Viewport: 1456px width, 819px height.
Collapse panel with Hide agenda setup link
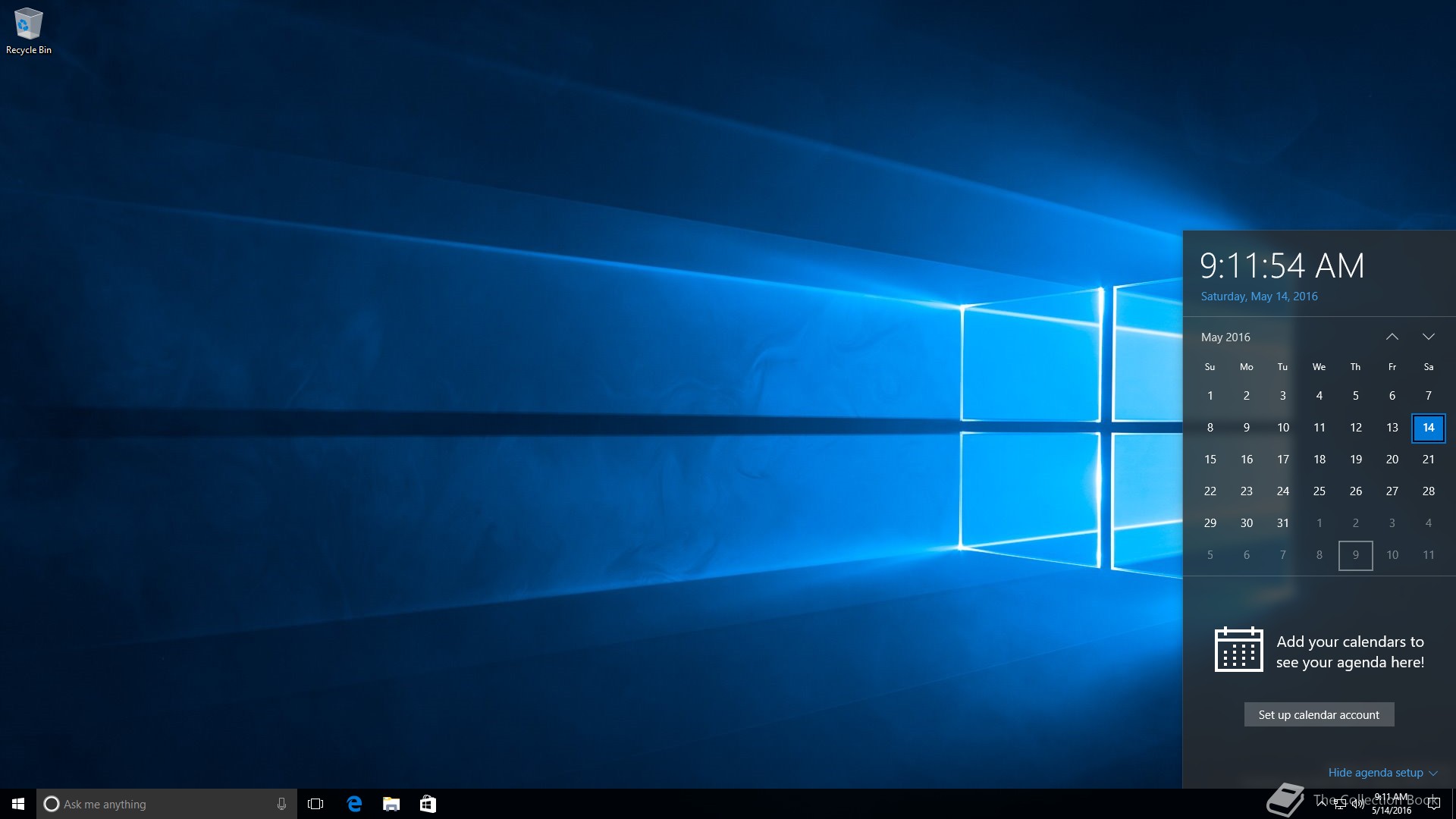(x=1376, y=773)
